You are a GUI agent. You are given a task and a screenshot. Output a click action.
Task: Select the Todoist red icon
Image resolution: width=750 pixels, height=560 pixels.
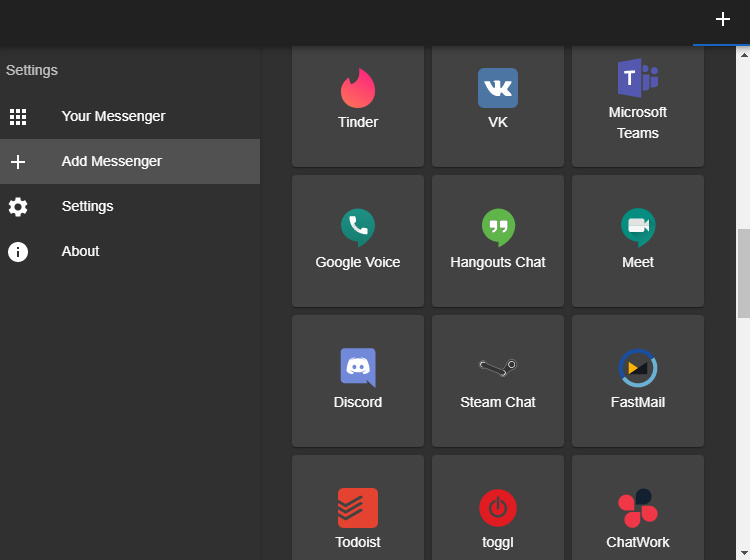click(x=358, y=508)
